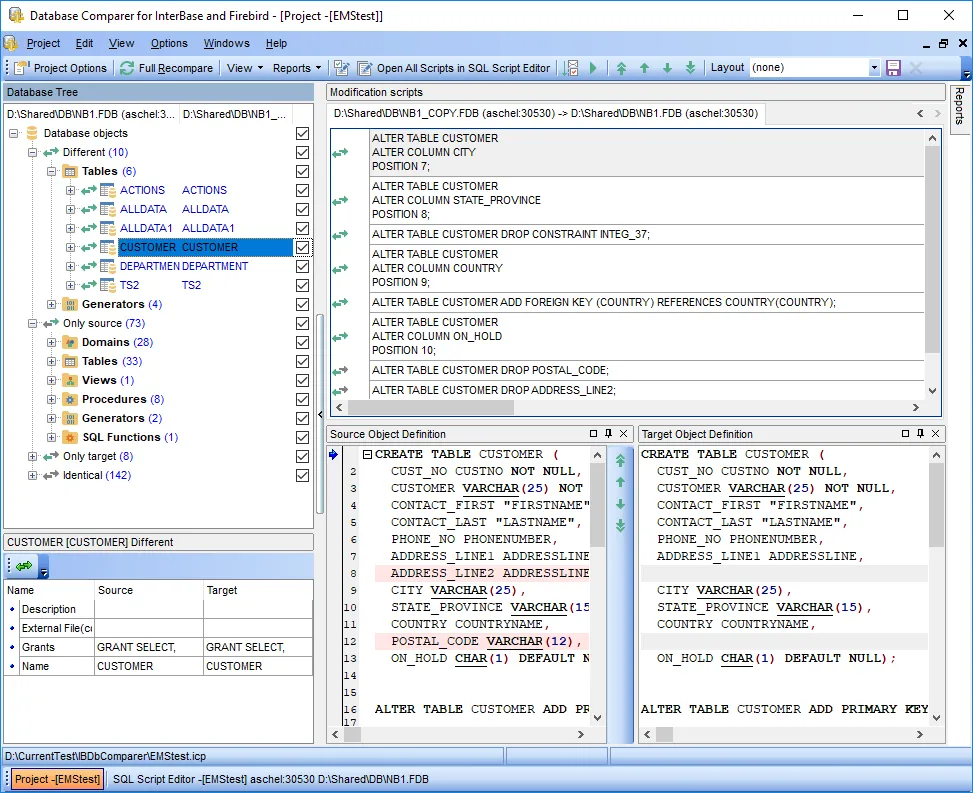Screen dimensions: 973x793
Task: Toggle the Identical (142) checkbox
Action: tap(302, 475)
